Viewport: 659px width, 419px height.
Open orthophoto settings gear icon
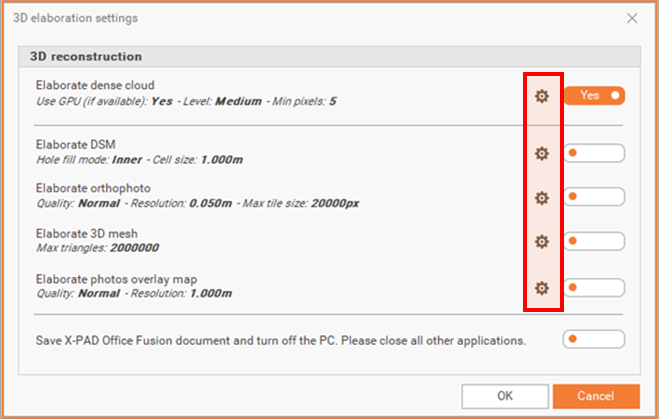pyautogui.click(x=542, y=197)
